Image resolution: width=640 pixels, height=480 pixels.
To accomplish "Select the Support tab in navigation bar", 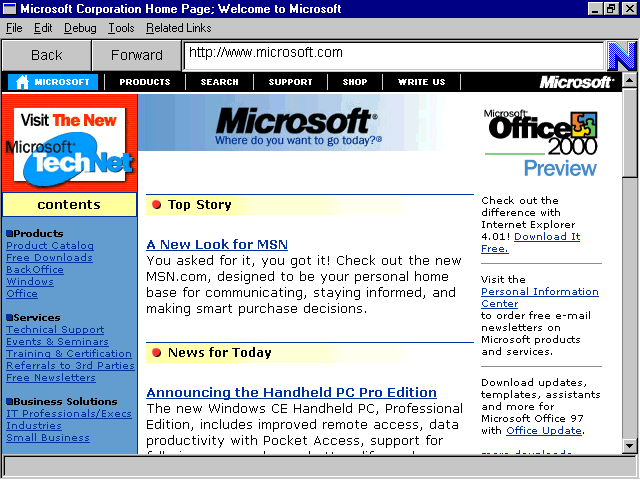I will [290, 82].
